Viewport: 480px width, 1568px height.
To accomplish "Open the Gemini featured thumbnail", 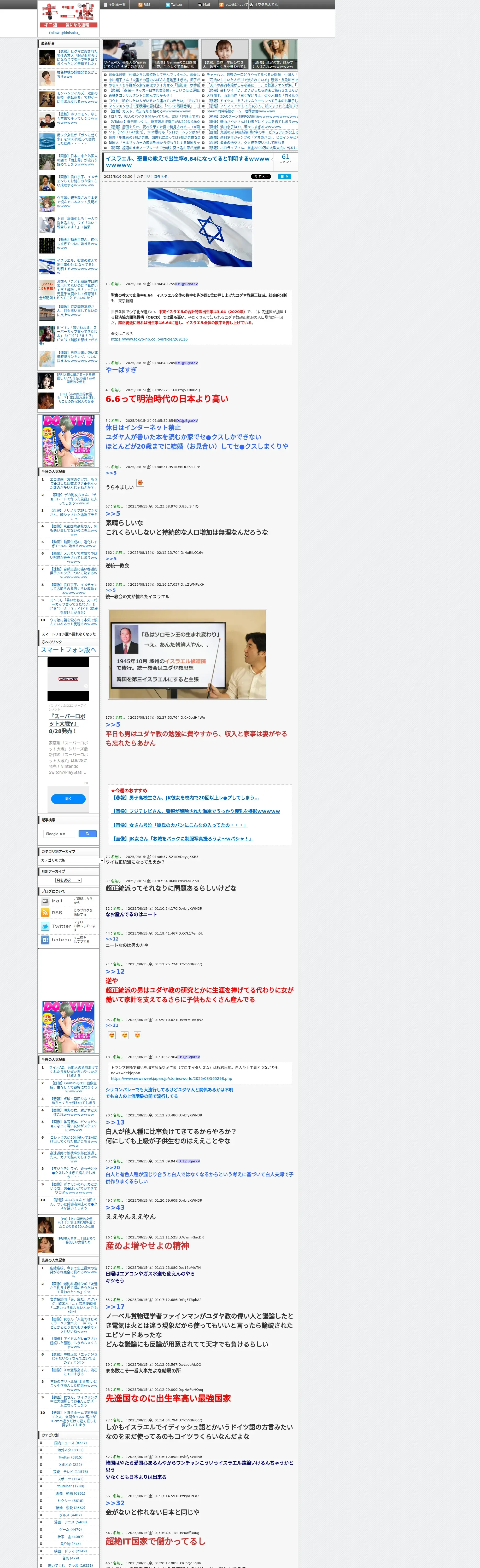I will pyautogui.click(x=175, y=54).
